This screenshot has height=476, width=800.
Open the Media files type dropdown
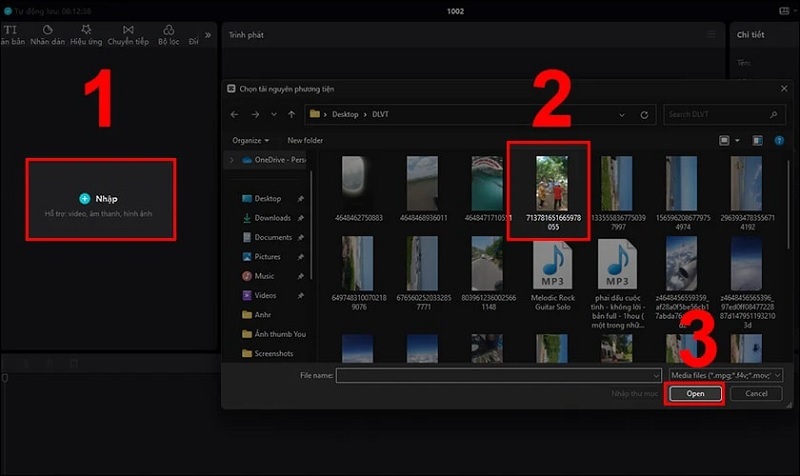[x=726, y=375]
